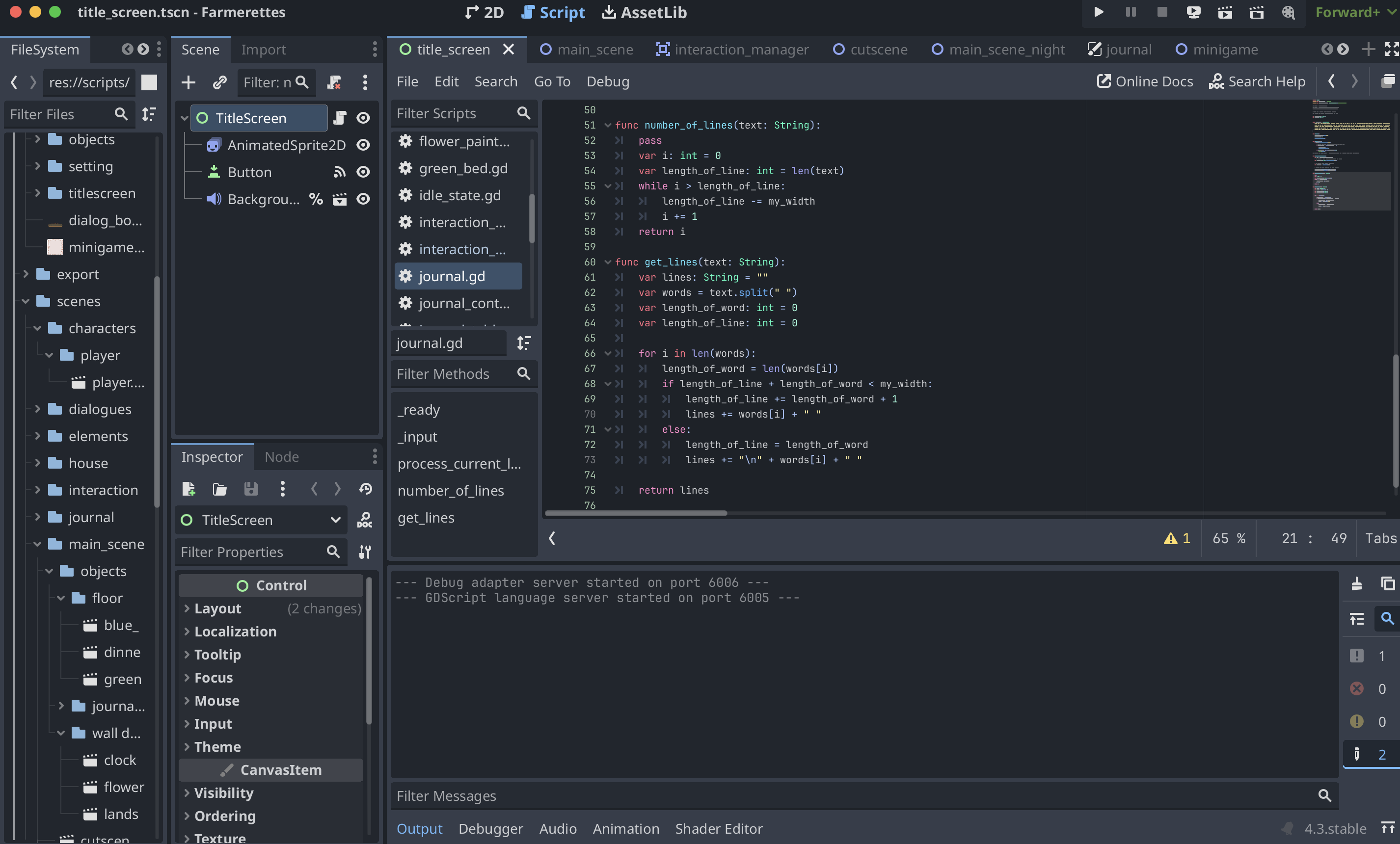Screen dimensions: 1400x844
Task: Open TitleScreen documentation icon
Action: click(364, 520)
